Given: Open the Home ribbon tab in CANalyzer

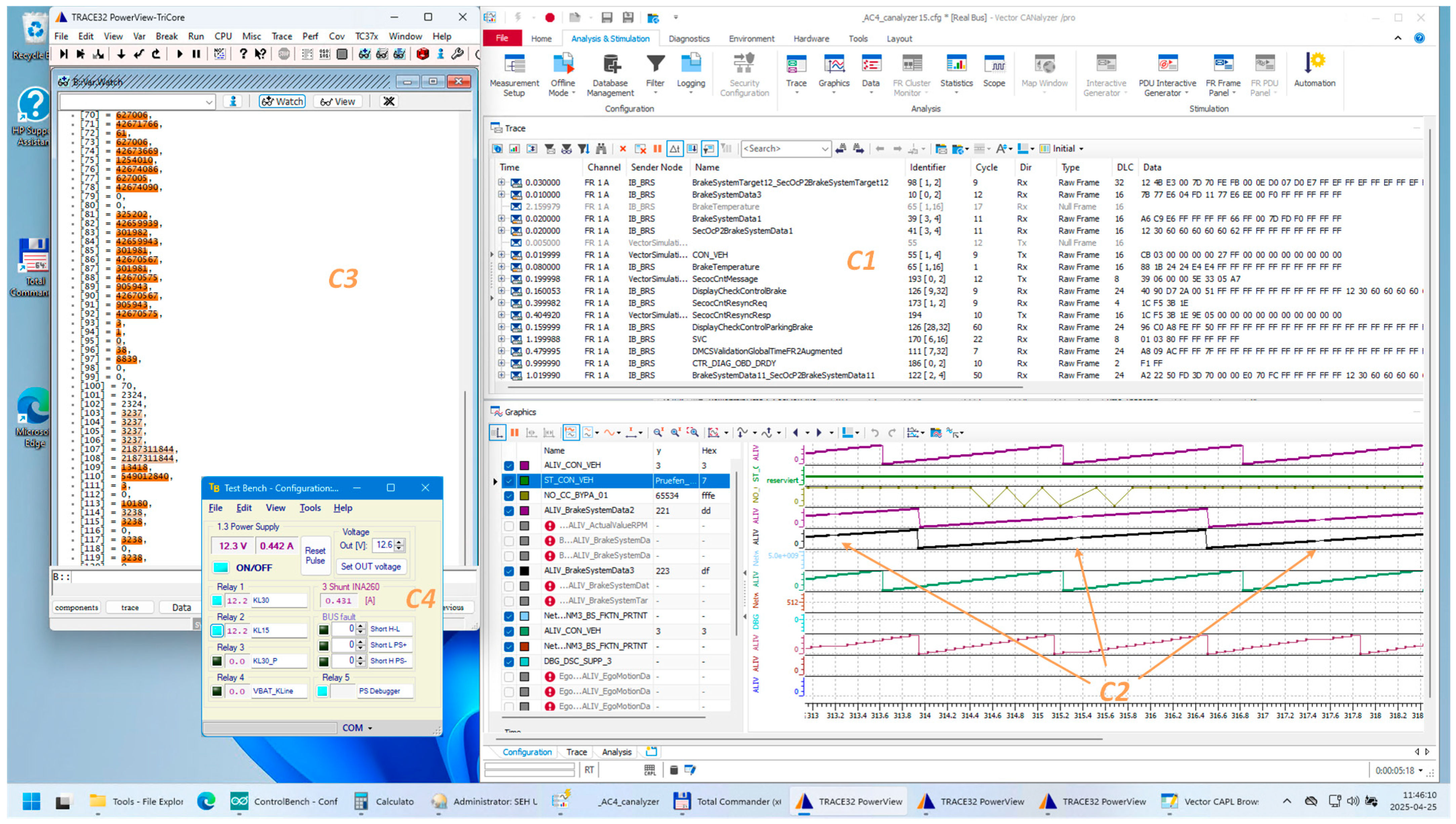Looking at the screenshot, I should [541, 38].
